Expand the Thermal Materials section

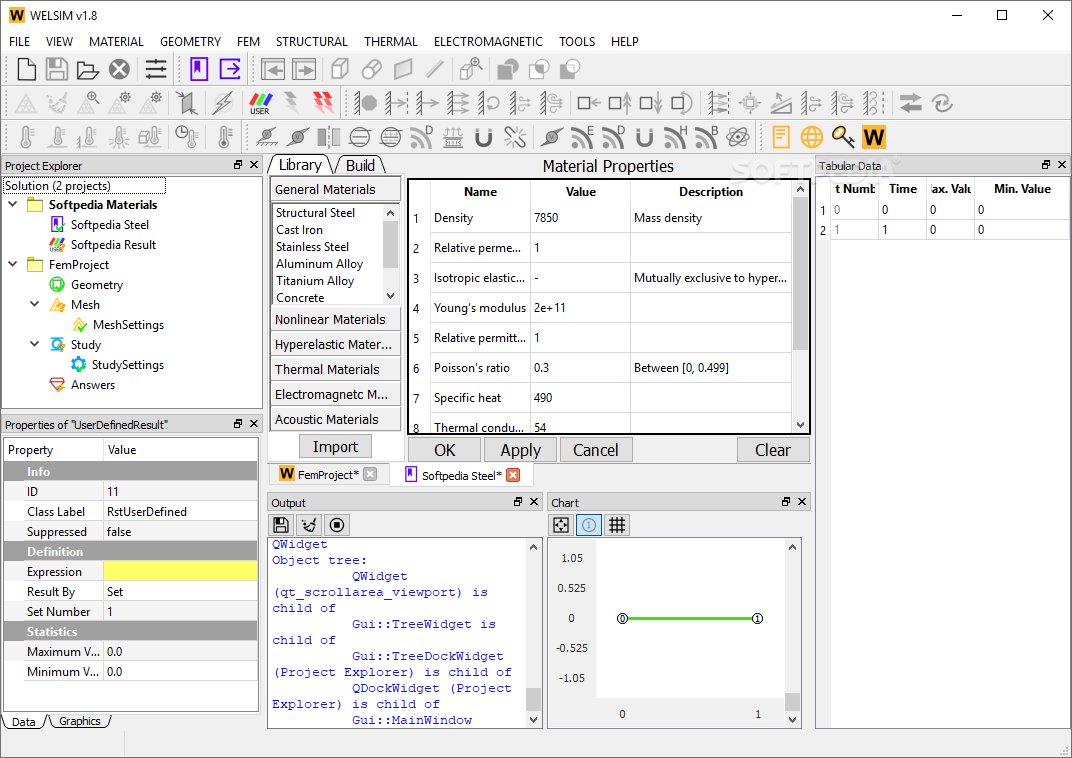click(x=336, y=369)
